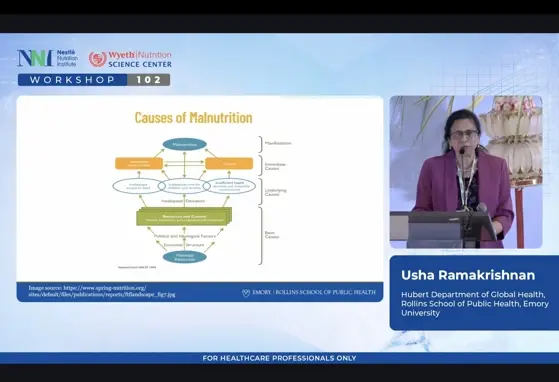Screen dimensions: 559x382
Task: Click the speaker video thumbnail
Action: pyautogui.click(x=466, y=172)
